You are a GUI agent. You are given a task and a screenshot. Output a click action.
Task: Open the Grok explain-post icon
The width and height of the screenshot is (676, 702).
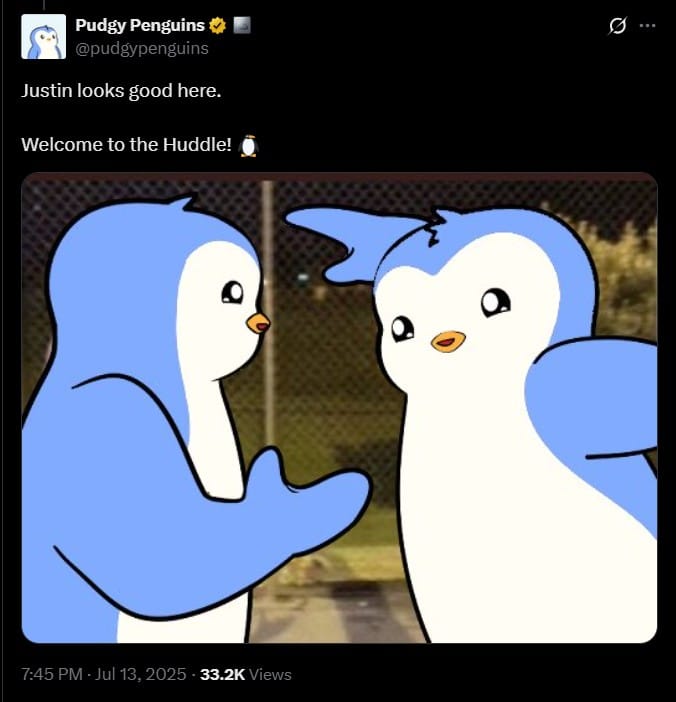(617, 26)
